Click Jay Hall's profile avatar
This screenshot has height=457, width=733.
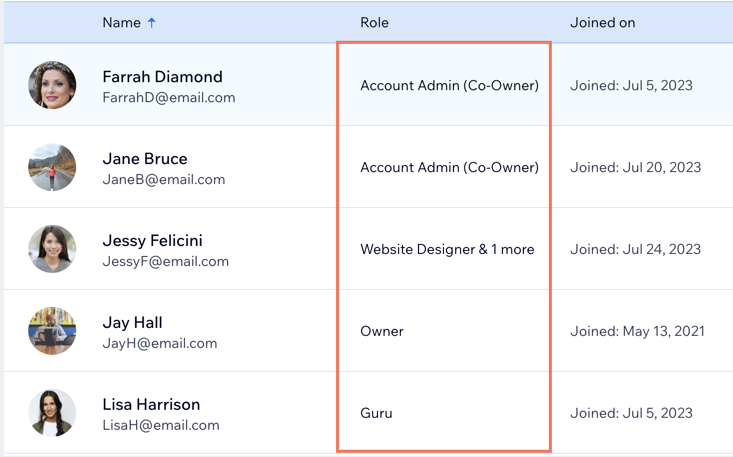(x=52, y=331)
